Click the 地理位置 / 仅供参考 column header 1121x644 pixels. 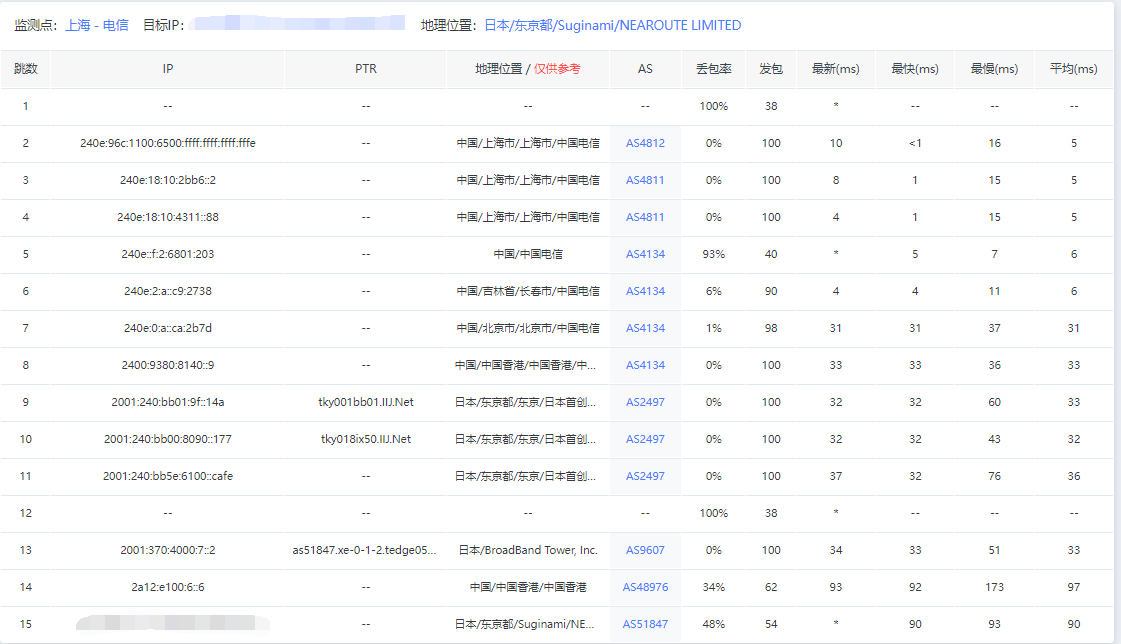click(528, 69)
